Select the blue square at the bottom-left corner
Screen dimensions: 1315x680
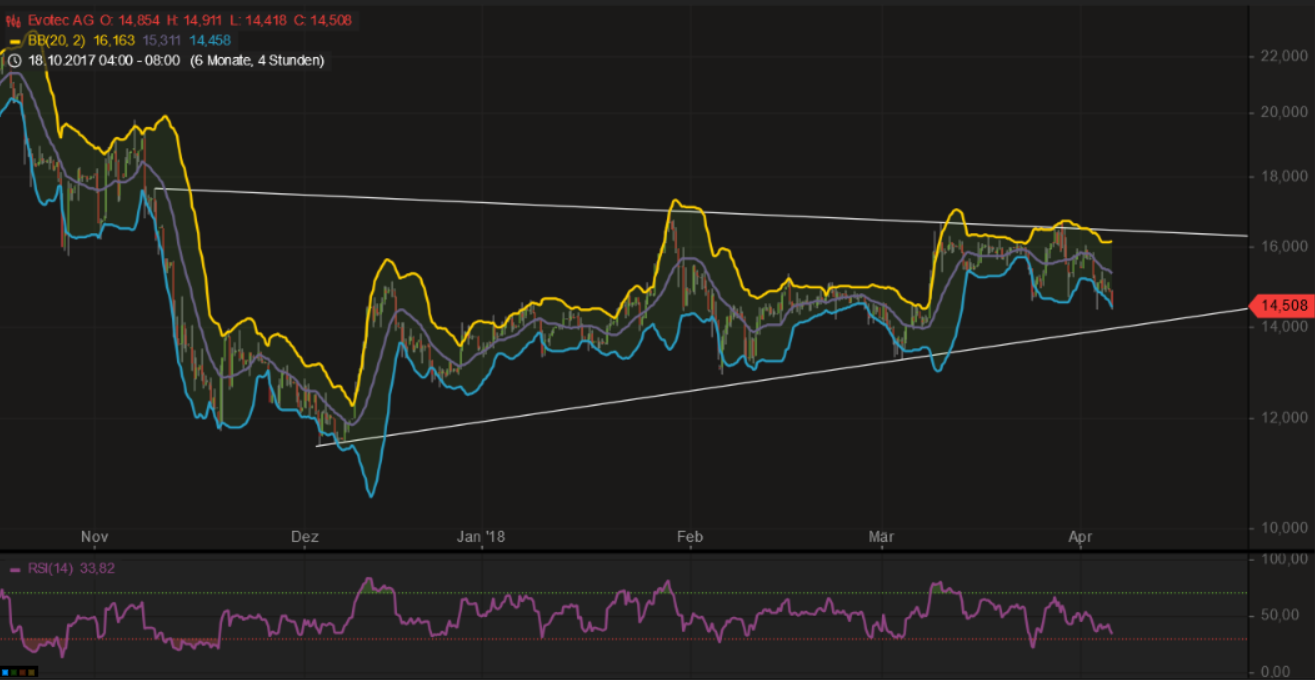(5, 672)
